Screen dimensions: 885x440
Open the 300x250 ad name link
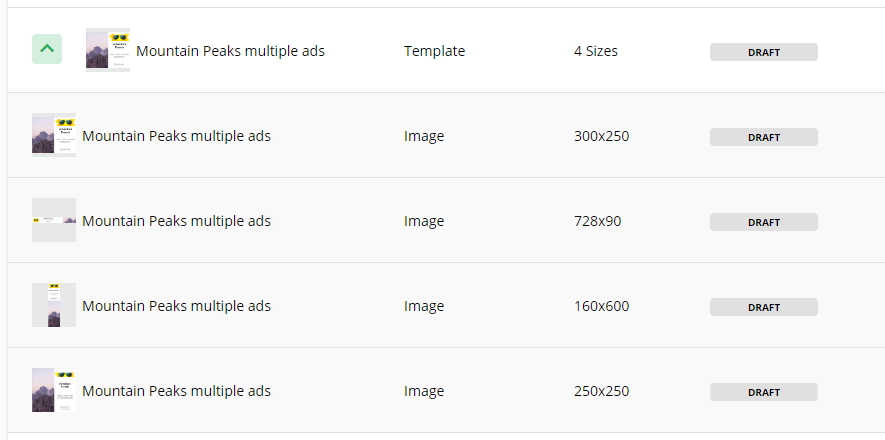176,136
